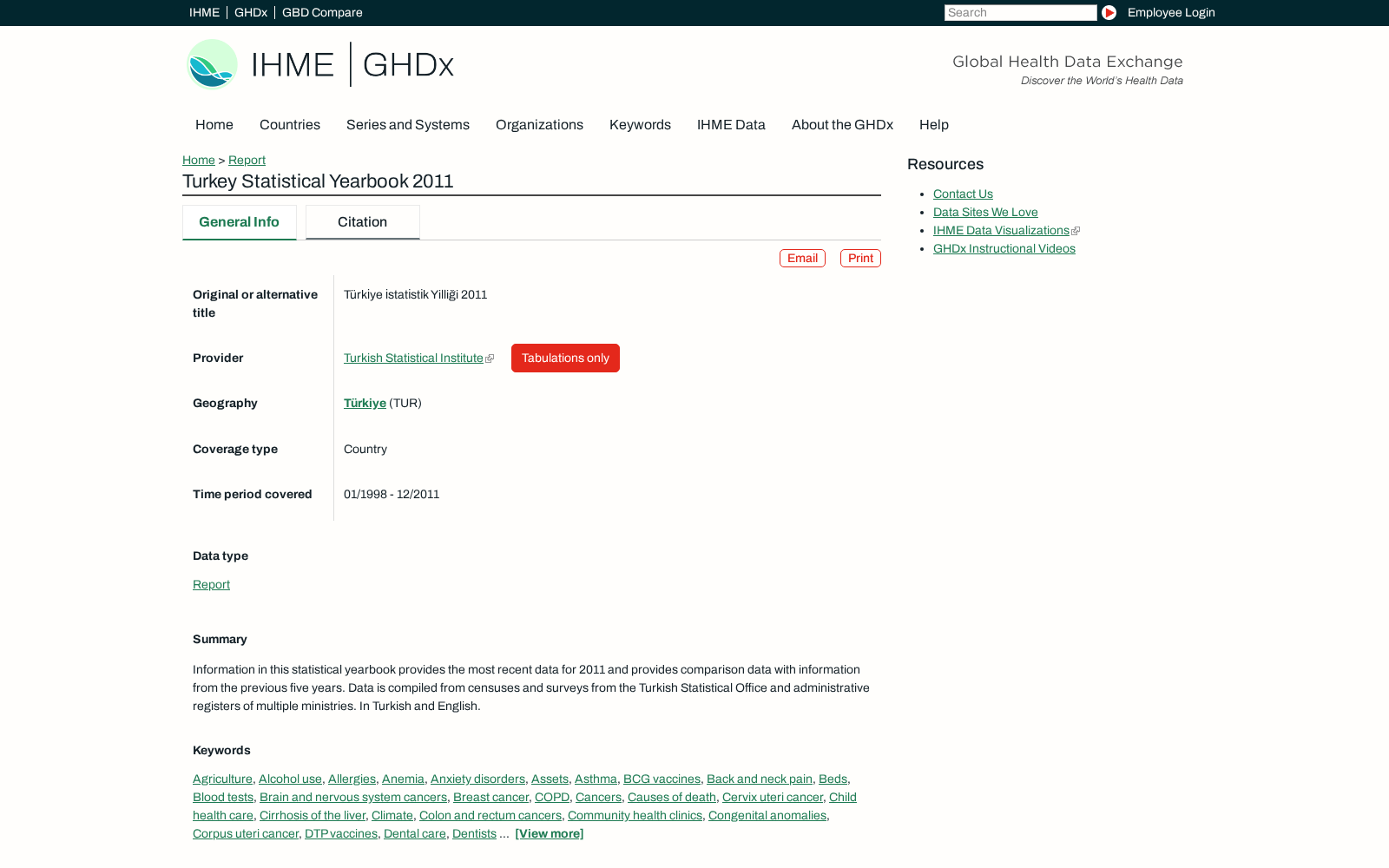The width and height of the screenshot is (1389, 868).
Task: Open the Contact Us resource link
Action: 963,194
